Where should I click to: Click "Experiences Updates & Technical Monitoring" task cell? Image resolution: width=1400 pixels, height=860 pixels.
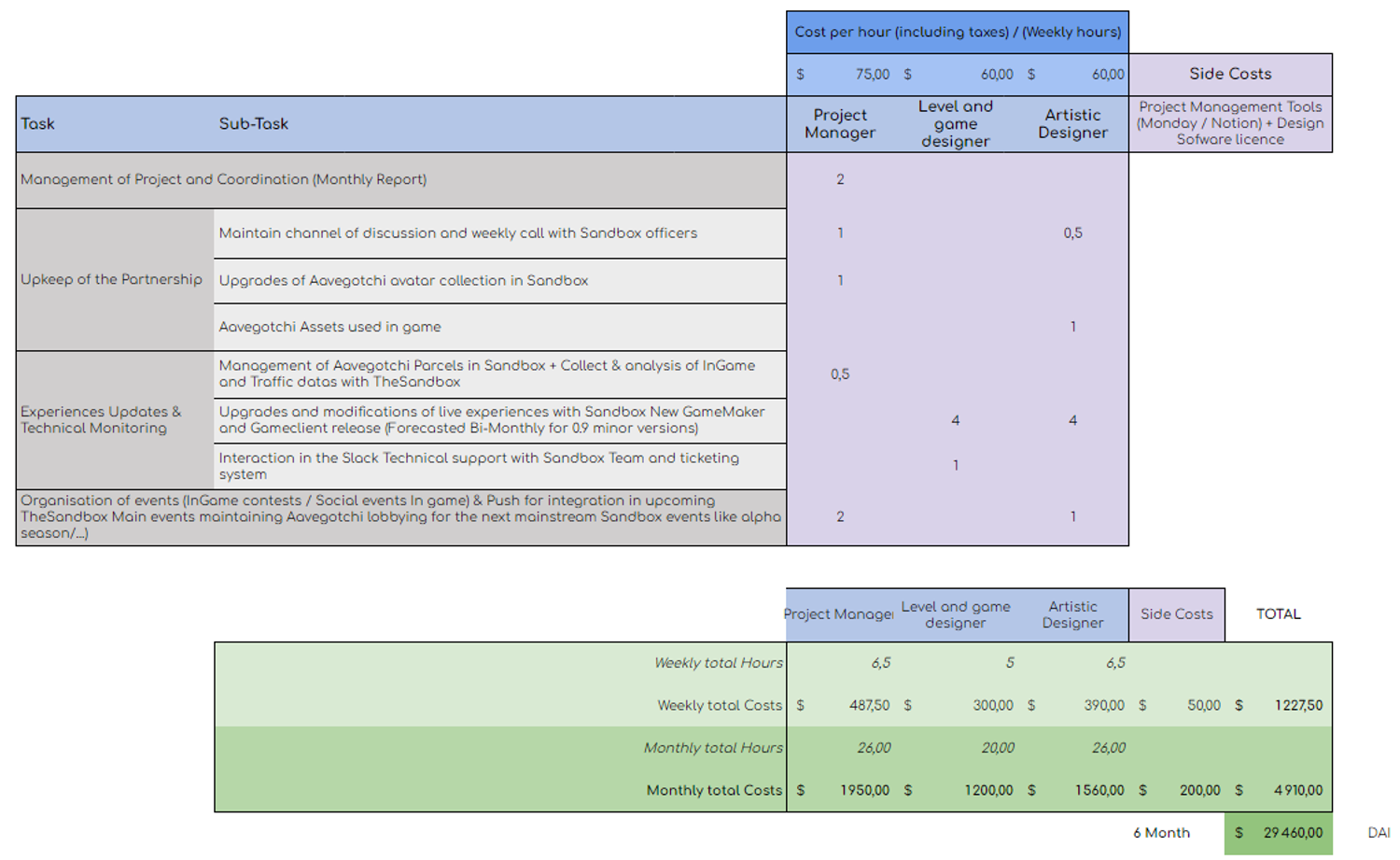(101, 419)
